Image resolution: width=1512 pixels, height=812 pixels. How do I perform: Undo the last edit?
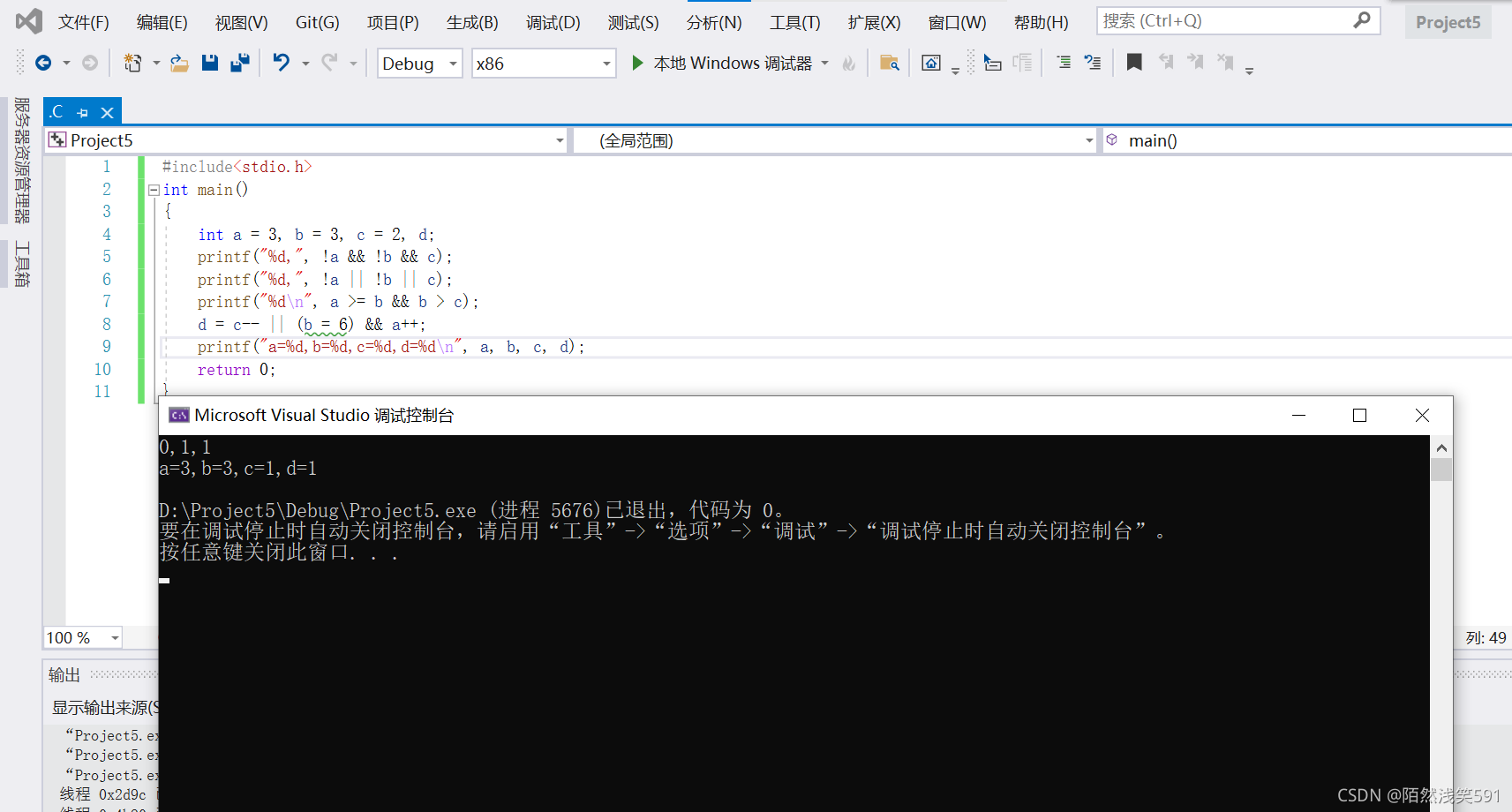point(281,63)
